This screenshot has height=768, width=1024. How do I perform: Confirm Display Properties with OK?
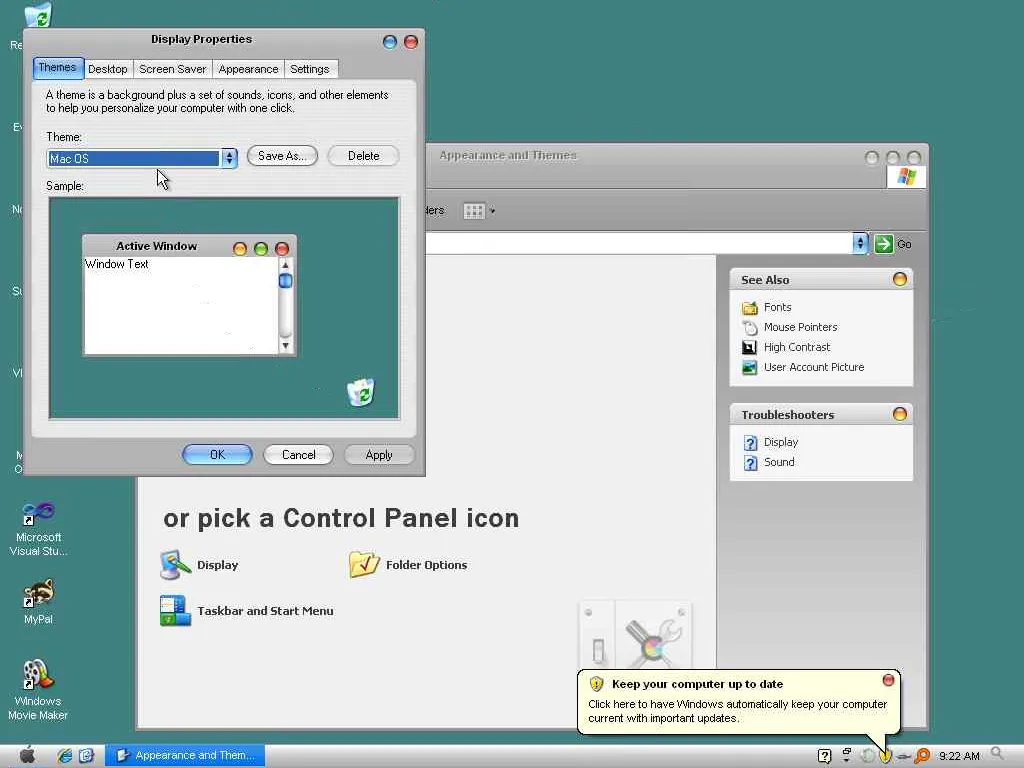pos(217,455)
